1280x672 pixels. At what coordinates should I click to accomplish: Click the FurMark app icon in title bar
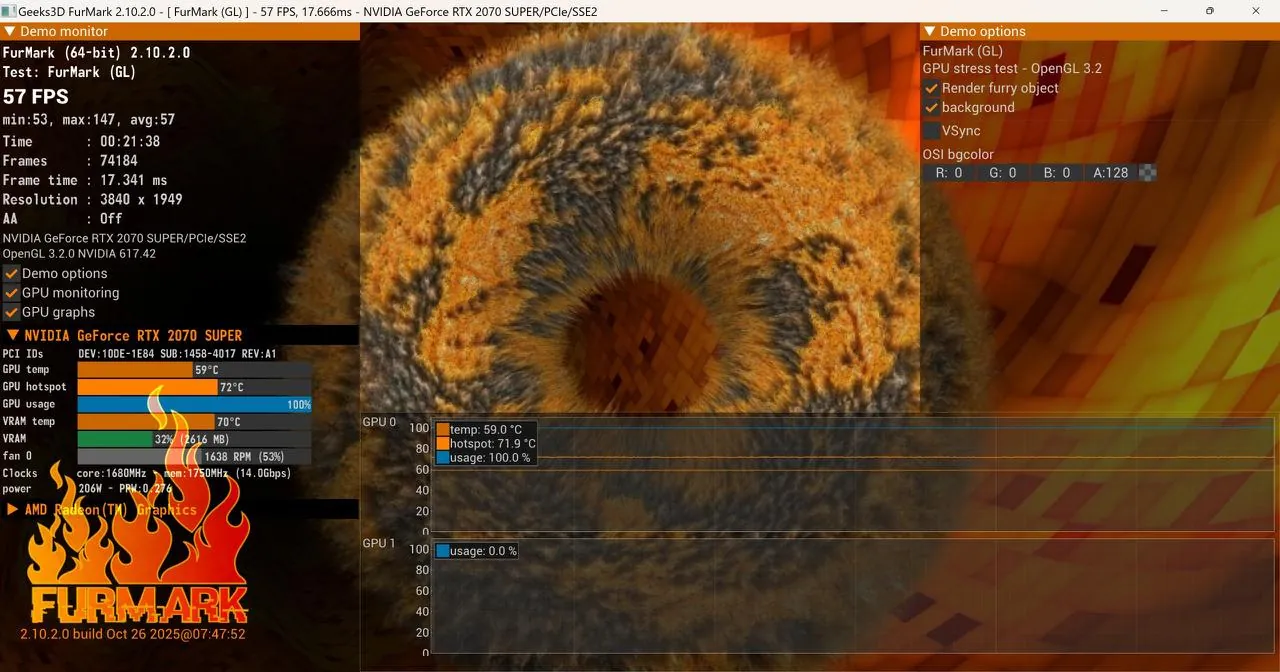point(8,10)
